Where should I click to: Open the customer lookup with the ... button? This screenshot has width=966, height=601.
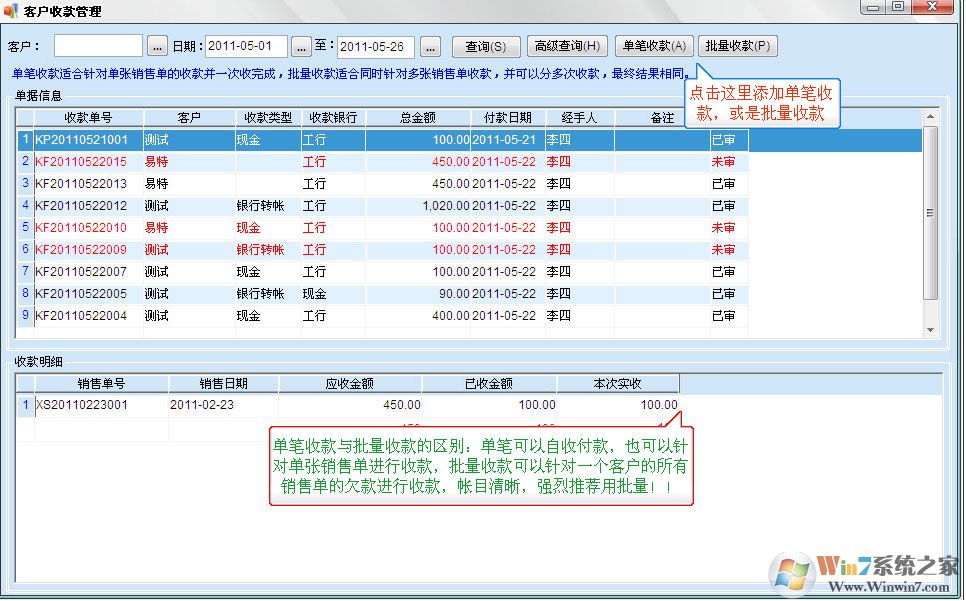pos(157,45)
